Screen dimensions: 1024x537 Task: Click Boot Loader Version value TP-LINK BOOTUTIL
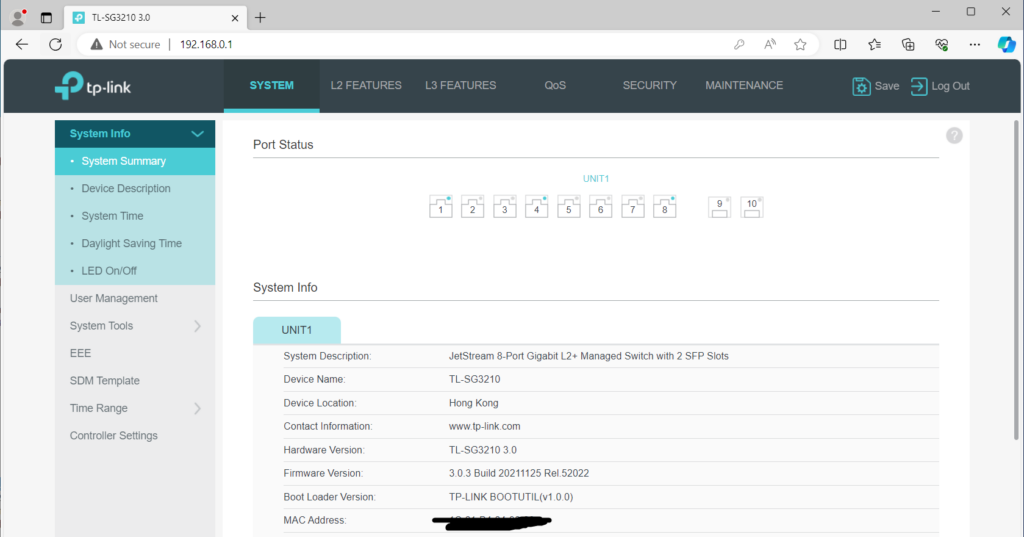click(511, 497)
